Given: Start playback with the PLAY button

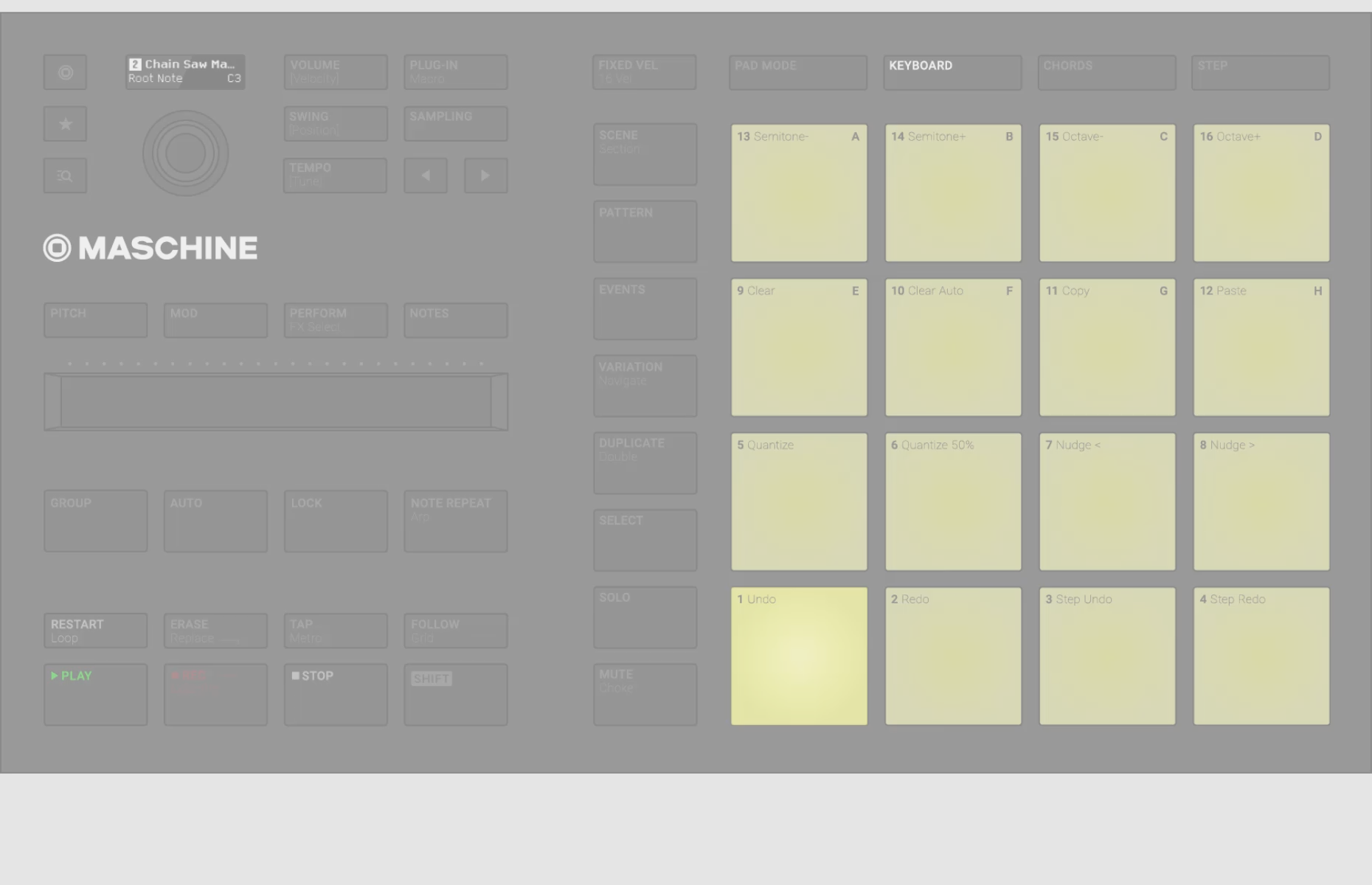Looking at the screenshot, I should (x=96, y=695).
